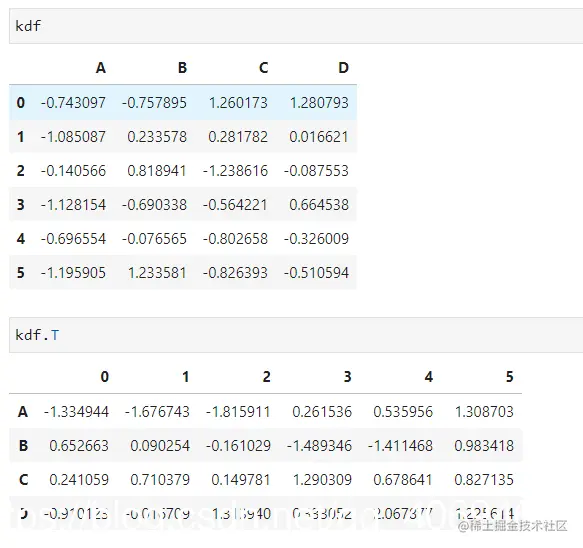The width and height of the screenshot is (583, 548).
Task: Click row label A in transposed table
Action: point(23,412)
